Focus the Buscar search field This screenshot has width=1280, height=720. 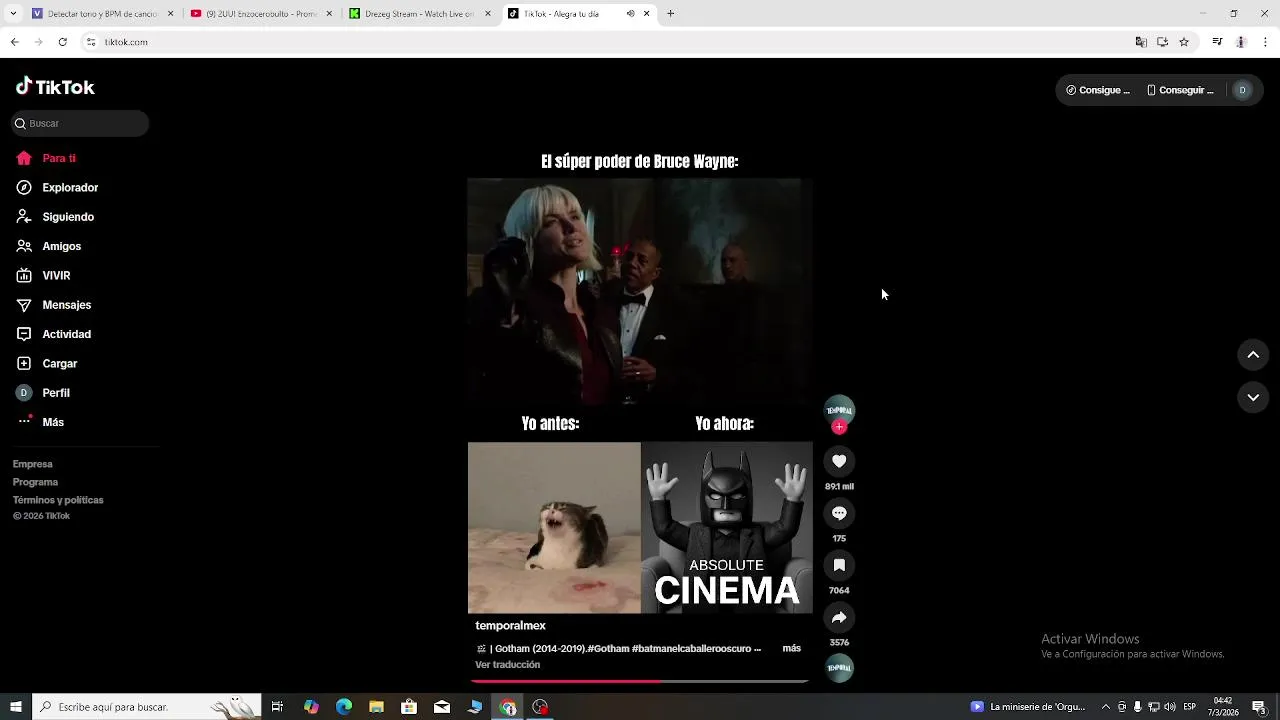coord(80,123)
